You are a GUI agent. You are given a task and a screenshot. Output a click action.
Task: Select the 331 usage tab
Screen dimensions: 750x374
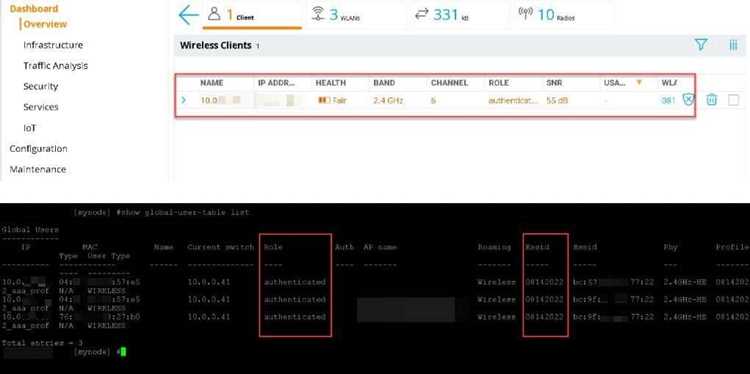coord(441,15)
